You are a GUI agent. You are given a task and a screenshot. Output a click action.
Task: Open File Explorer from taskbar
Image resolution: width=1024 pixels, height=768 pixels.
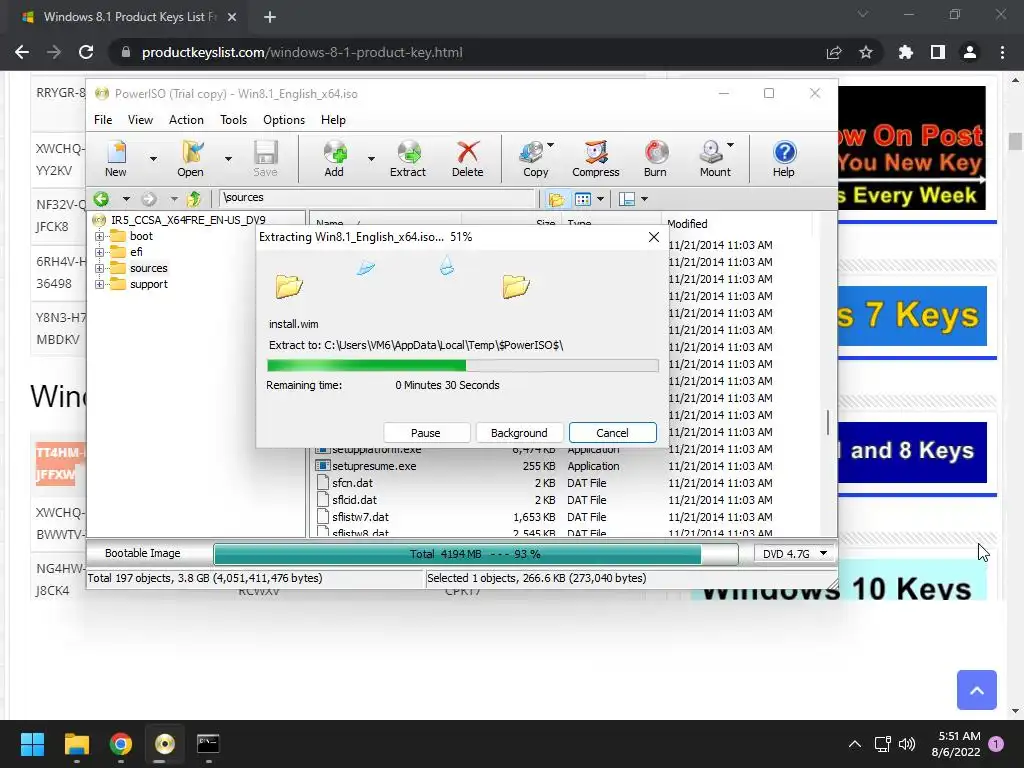(77, 744)
